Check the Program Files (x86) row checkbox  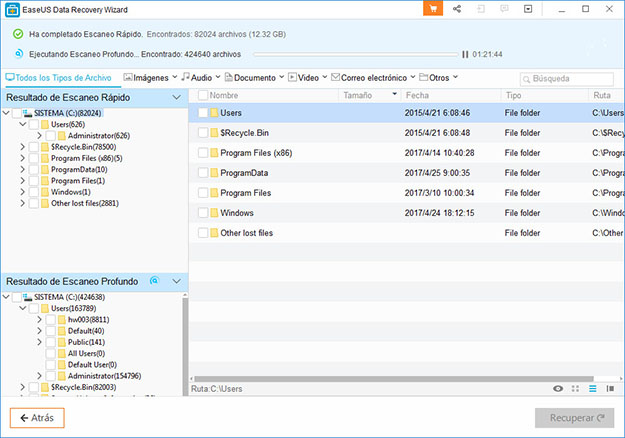pos(203,153)
